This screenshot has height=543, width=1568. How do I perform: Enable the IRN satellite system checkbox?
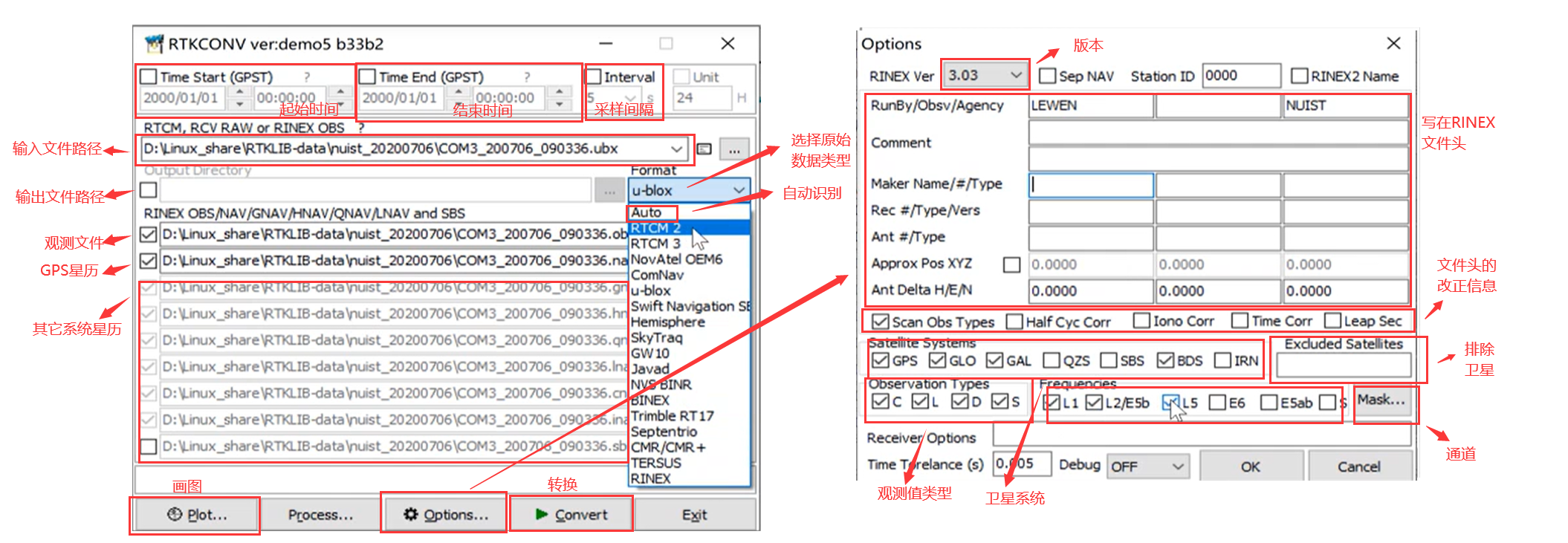(x=1222, y=360)
